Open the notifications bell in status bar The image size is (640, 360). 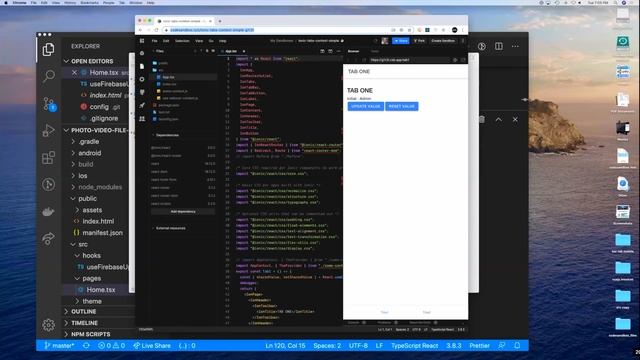[x=517, y=345]
